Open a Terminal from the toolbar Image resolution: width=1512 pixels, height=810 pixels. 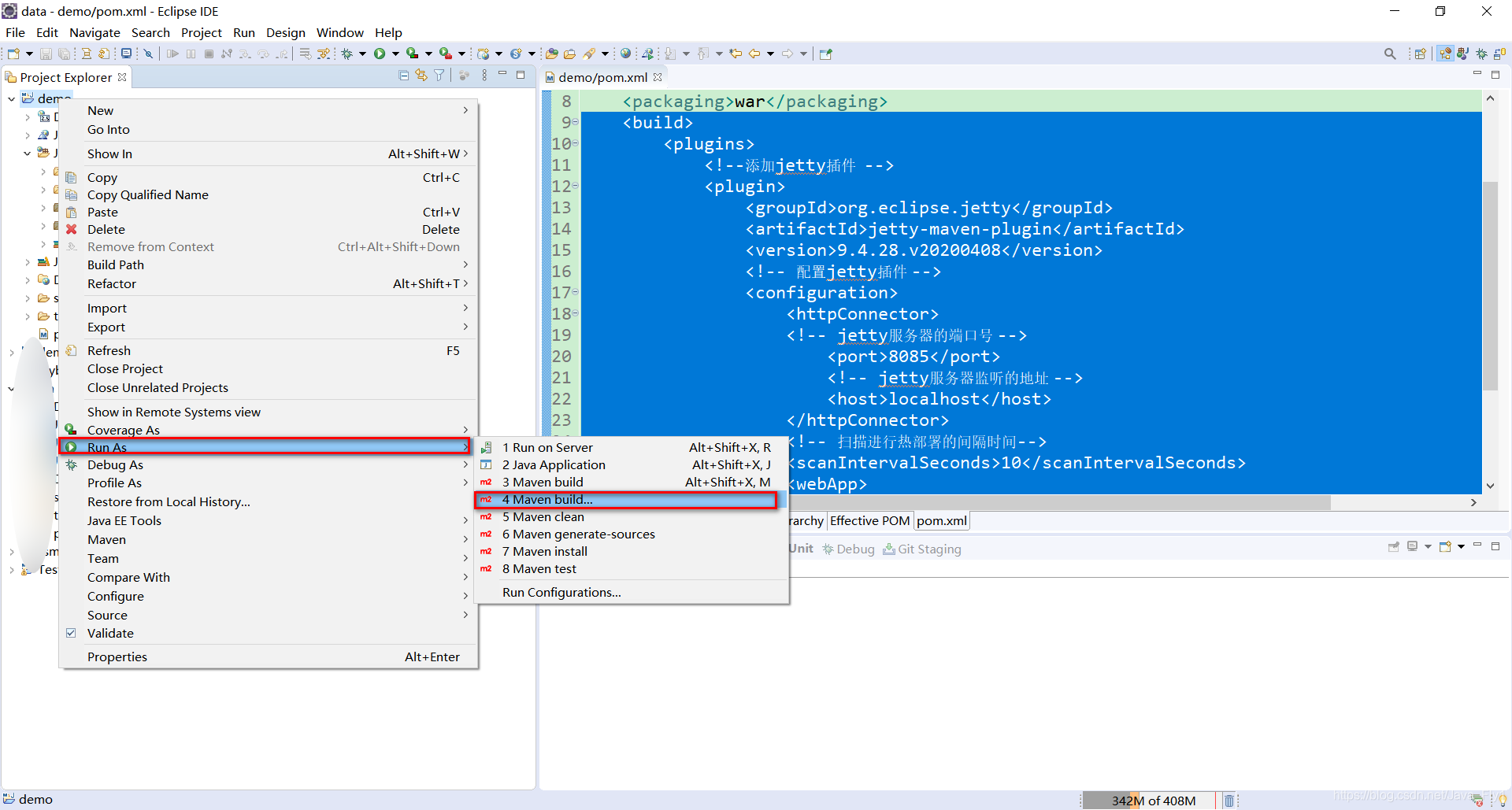tap(126, 54)
